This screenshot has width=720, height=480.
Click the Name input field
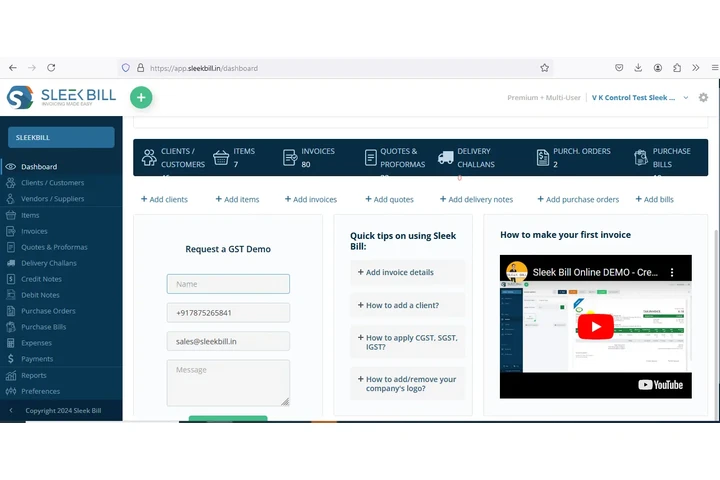tap(228, 284)
